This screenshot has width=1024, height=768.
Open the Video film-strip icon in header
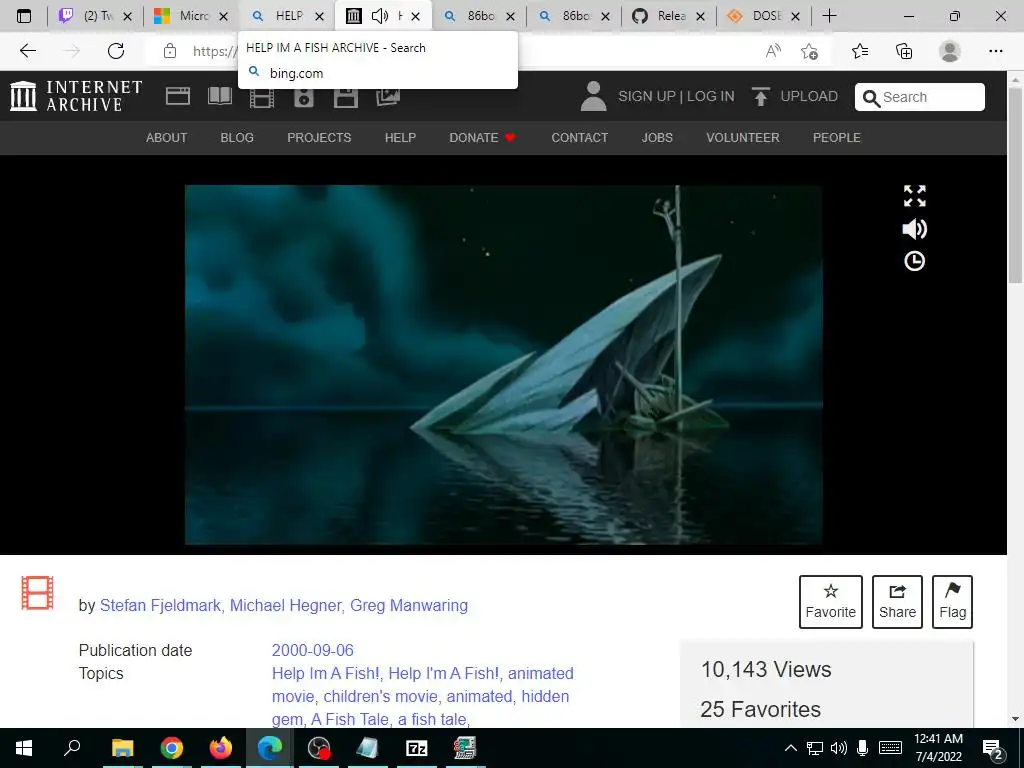click(262, 98)
